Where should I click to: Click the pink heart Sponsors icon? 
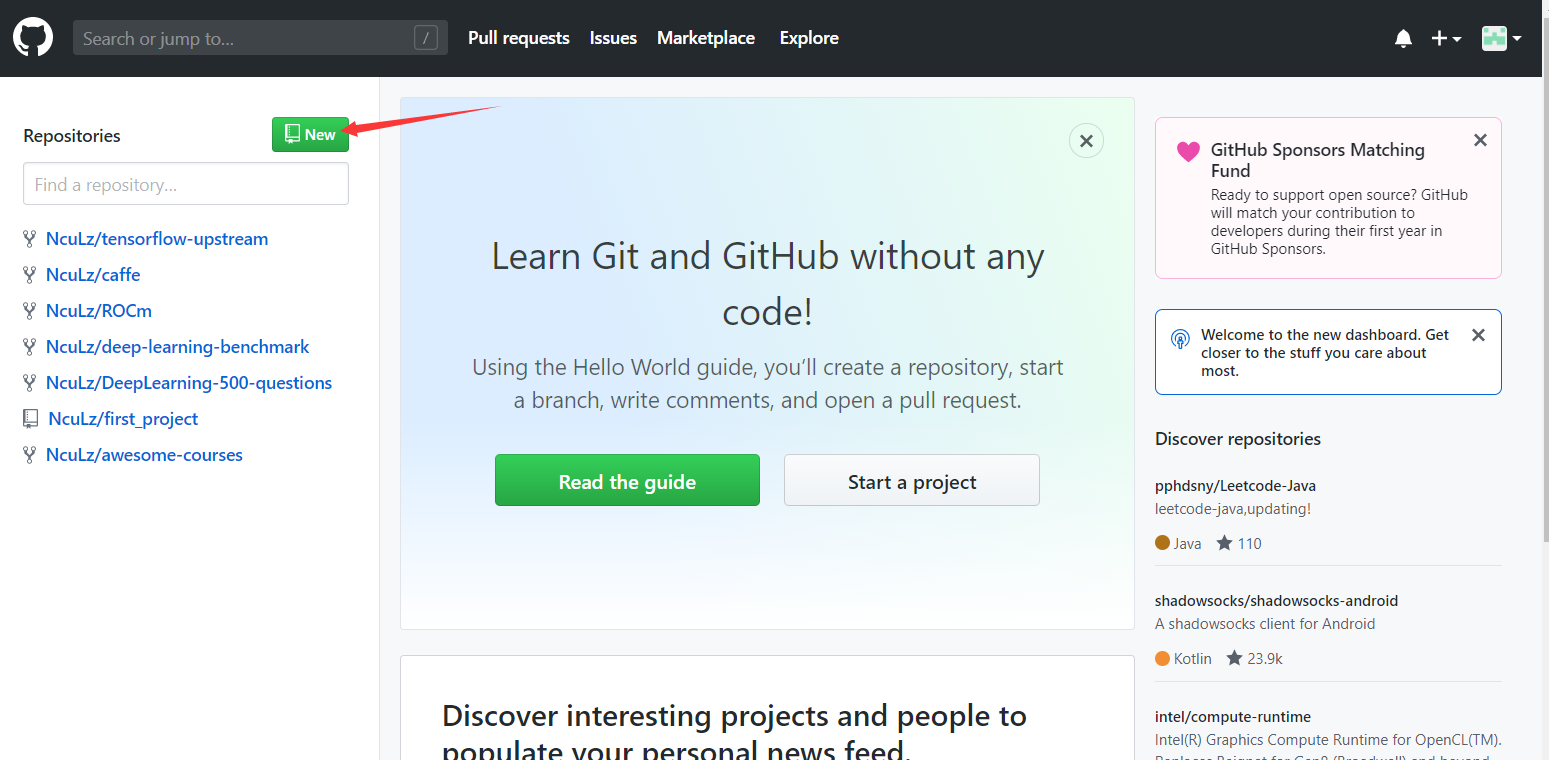[1188, 152]
